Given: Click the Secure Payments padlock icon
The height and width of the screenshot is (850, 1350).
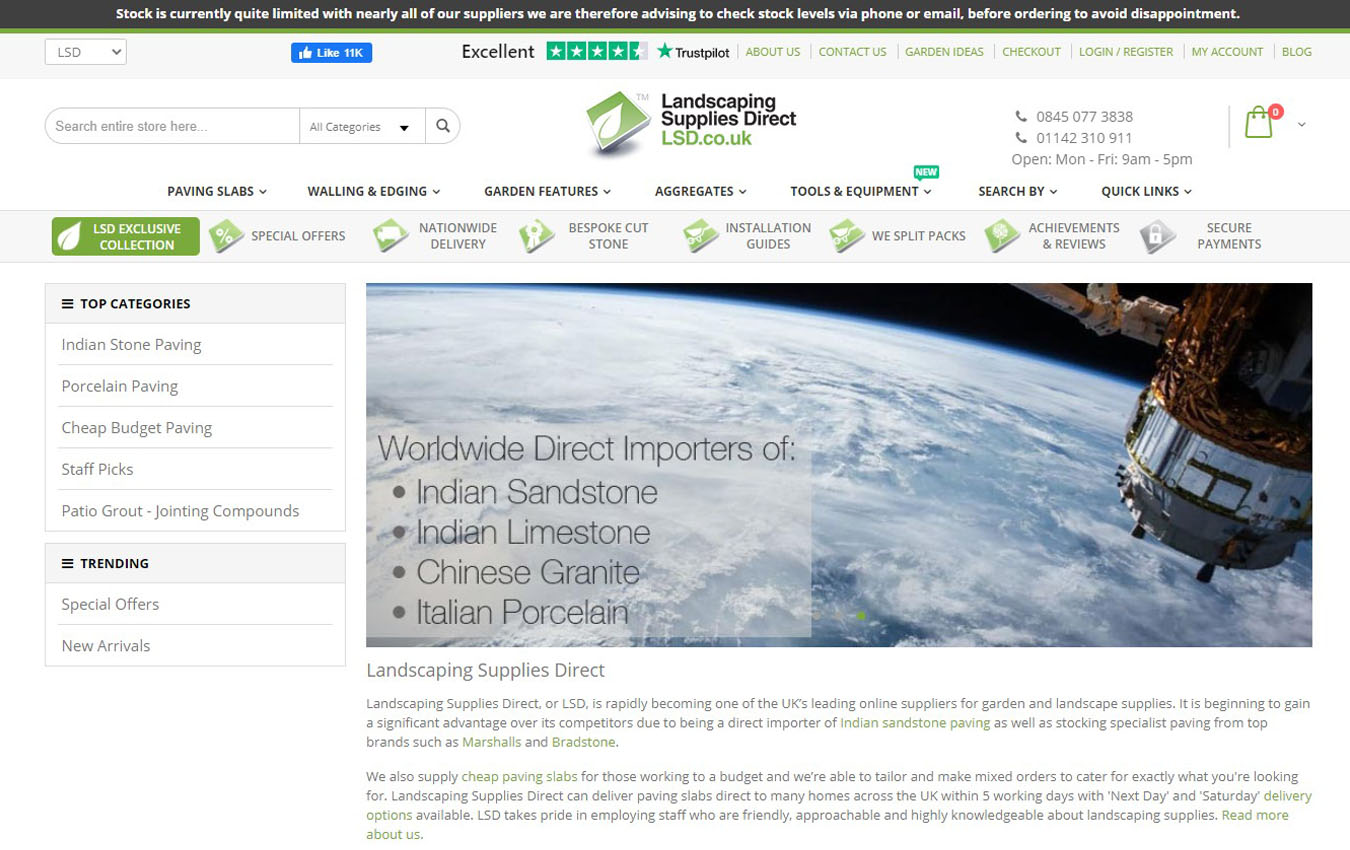Looking at the screenshot, I should [x=1157, y=236].
